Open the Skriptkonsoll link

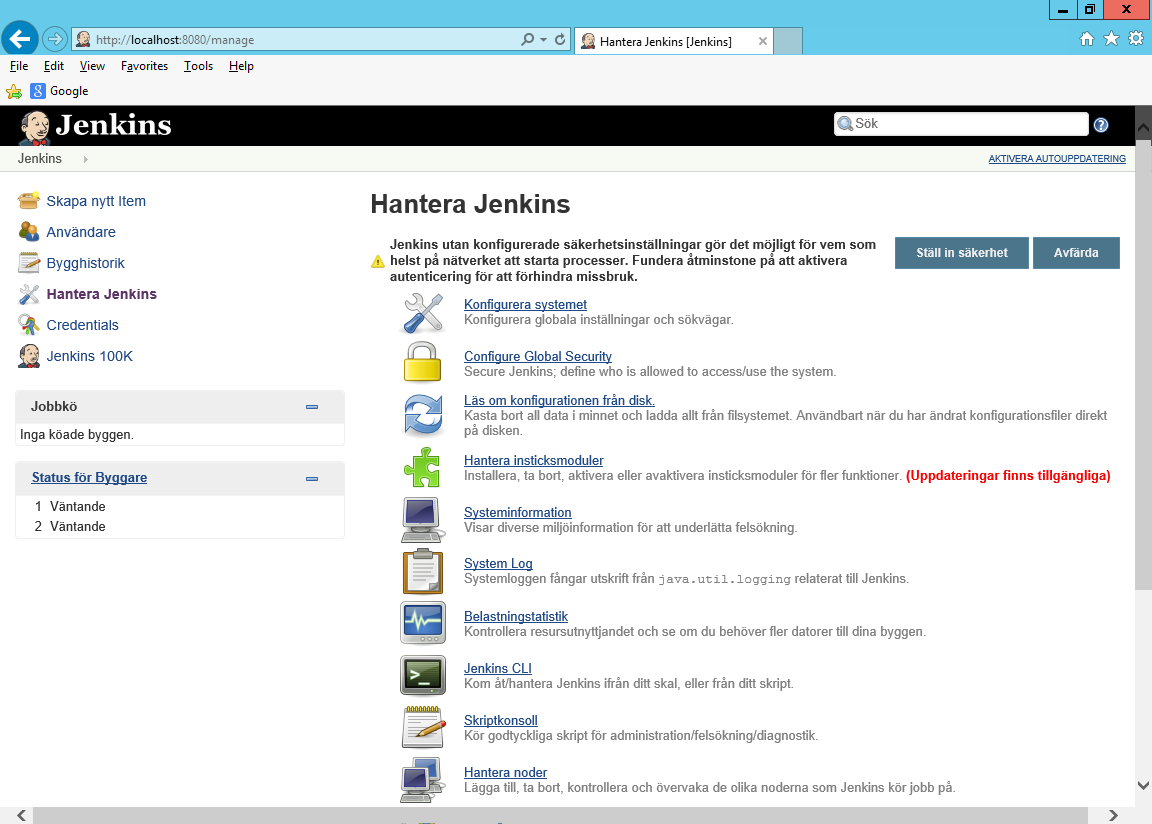pyautogui.click(x=500, y=720)
